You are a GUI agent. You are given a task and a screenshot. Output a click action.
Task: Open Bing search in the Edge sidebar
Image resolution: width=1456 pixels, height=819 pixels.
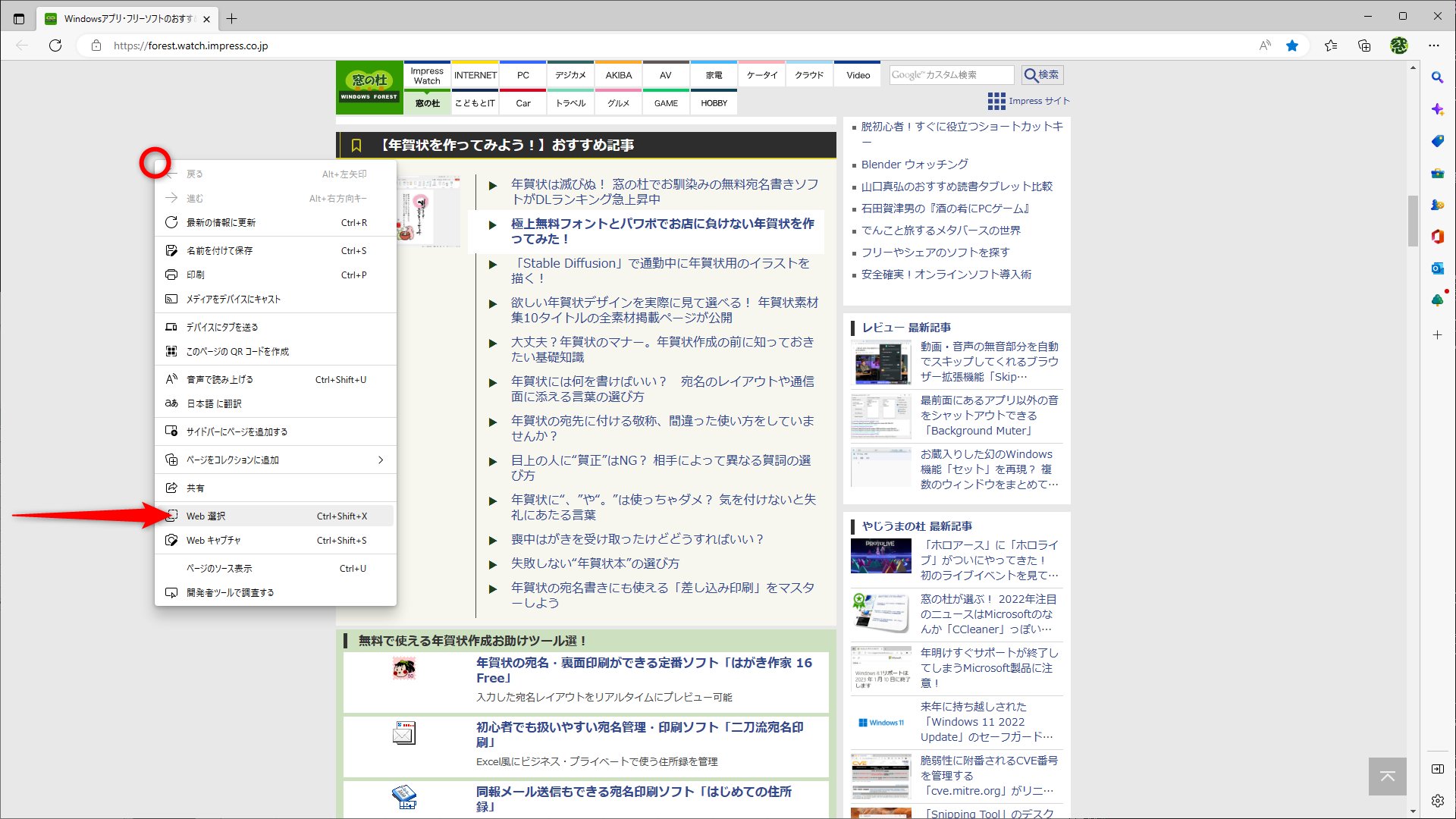(1438, 77)
